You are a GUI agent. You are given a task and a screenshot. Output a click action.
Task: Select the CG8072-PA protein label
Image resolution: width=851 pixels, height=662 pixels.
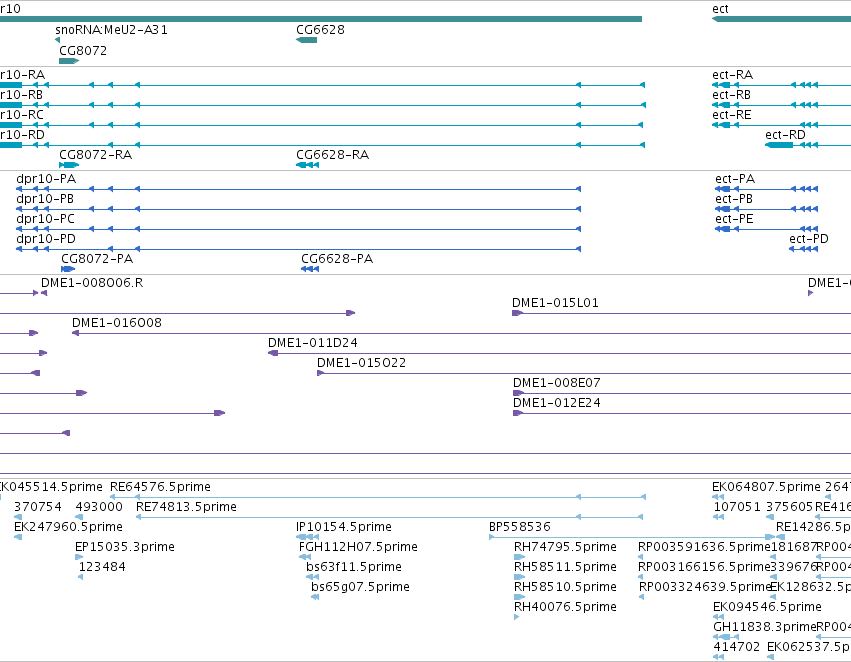97,259
